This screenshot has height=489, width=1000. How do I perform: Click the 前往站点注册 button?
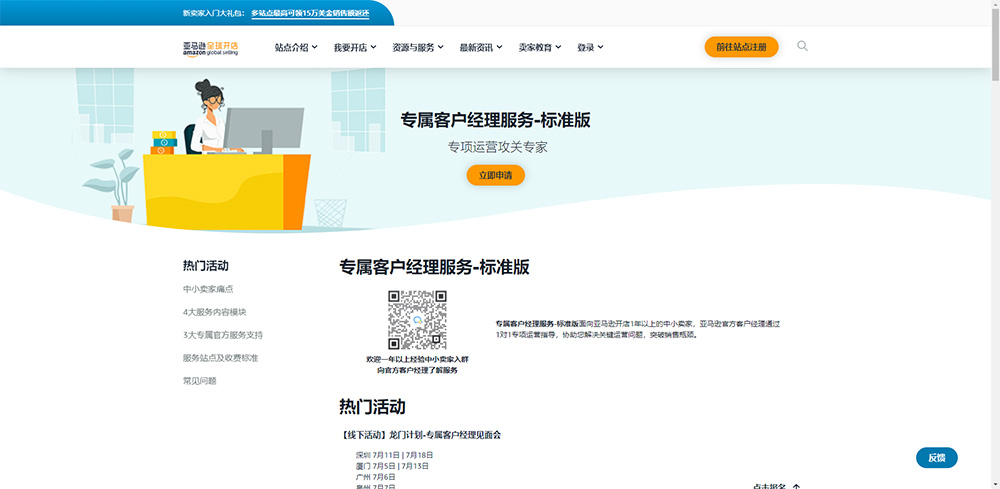(x=741, y=47)
